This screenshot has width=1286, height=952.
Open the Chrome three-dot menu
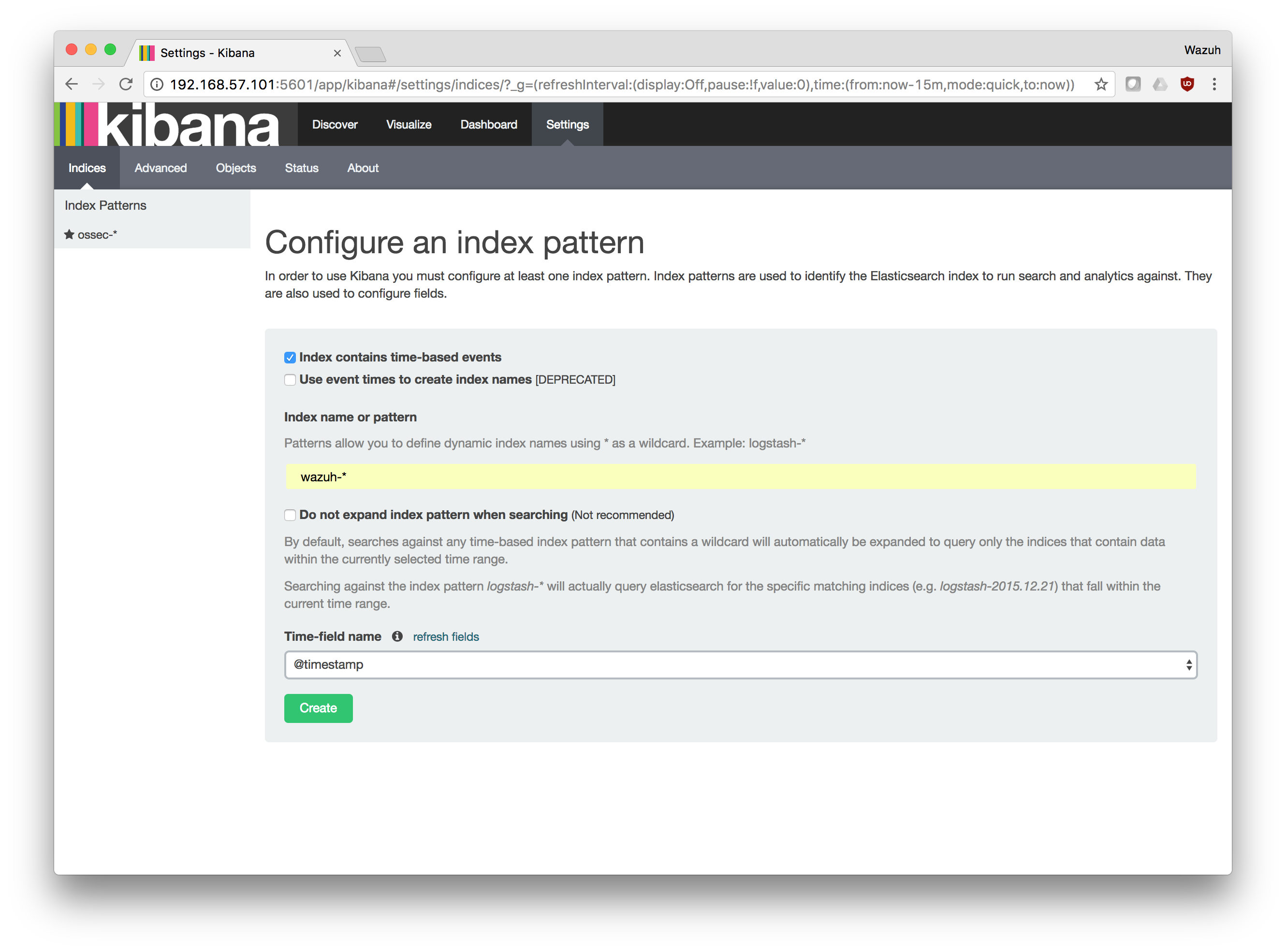[x=1214, y=85]
